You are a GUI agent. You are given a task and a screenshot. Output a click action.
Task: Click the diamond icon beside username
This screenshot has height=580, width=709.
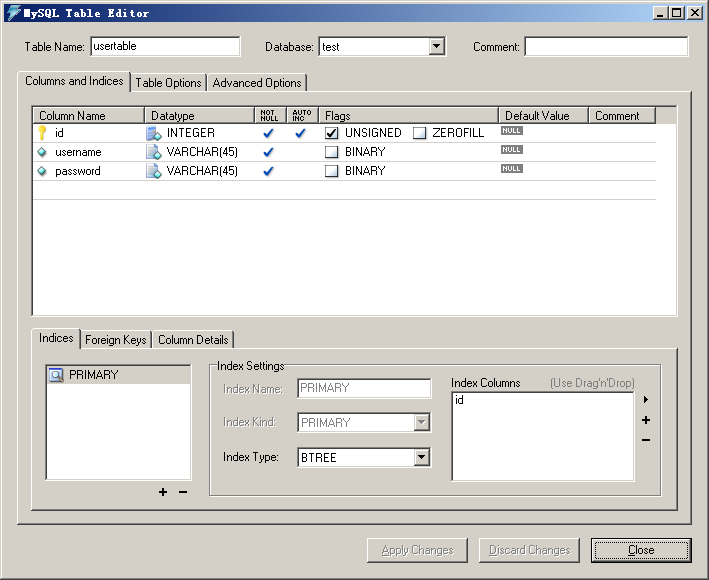click(x=42, y=152)
